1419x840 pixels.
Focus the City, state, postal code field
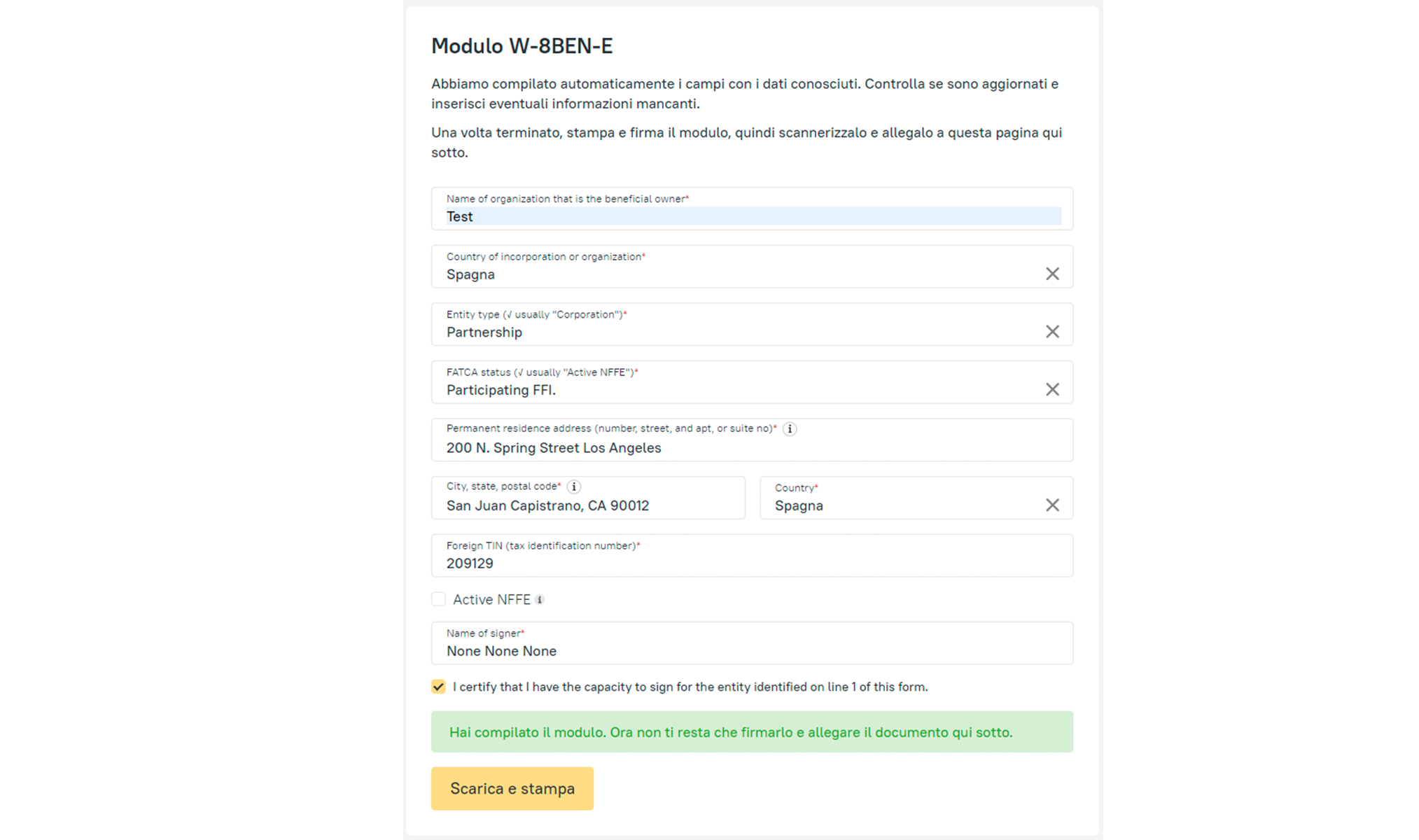pyautogui.click(x=587, y=505)
